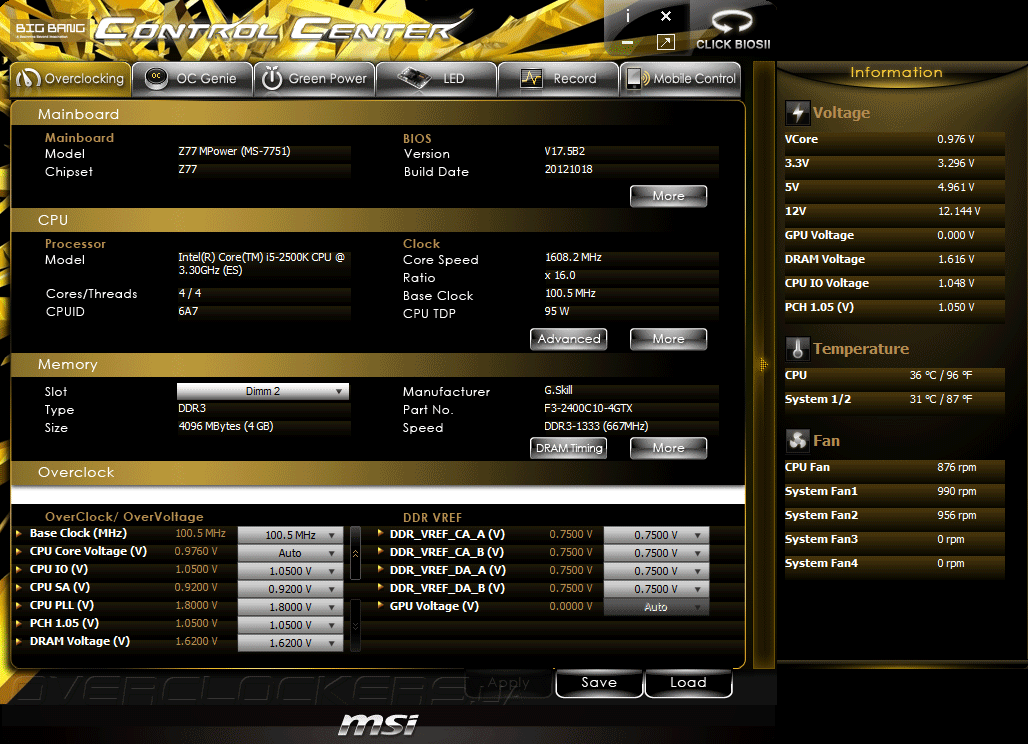The image size is (1028, 744).
Task: Expand the GPU Voltage (V) row arrow
Action: tap(380, 606)
